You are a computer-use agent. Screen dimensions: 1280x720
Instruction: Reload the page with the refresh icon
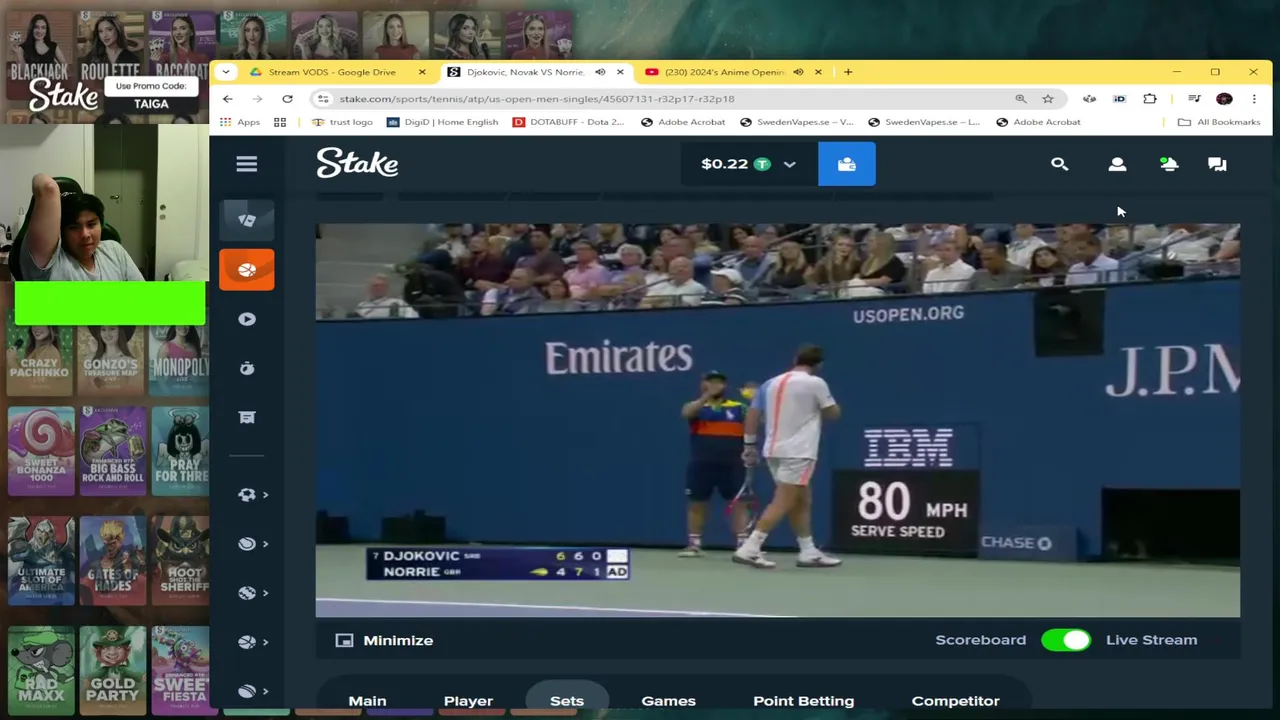[x=287, y=99]
